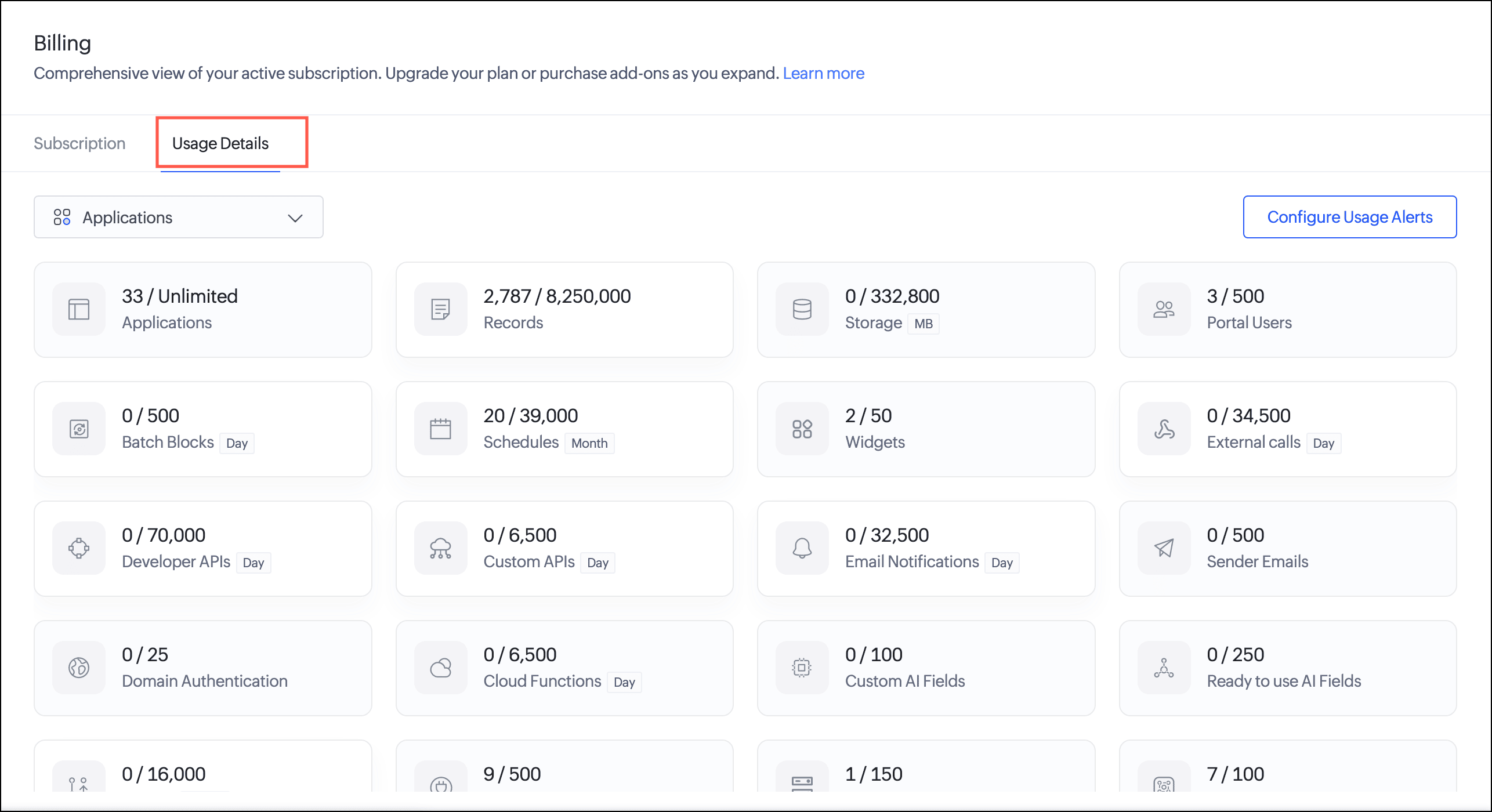Click the chevron arrow in Applications dropdown
This screenshot has width=1492, height=812.
[295, 218]
